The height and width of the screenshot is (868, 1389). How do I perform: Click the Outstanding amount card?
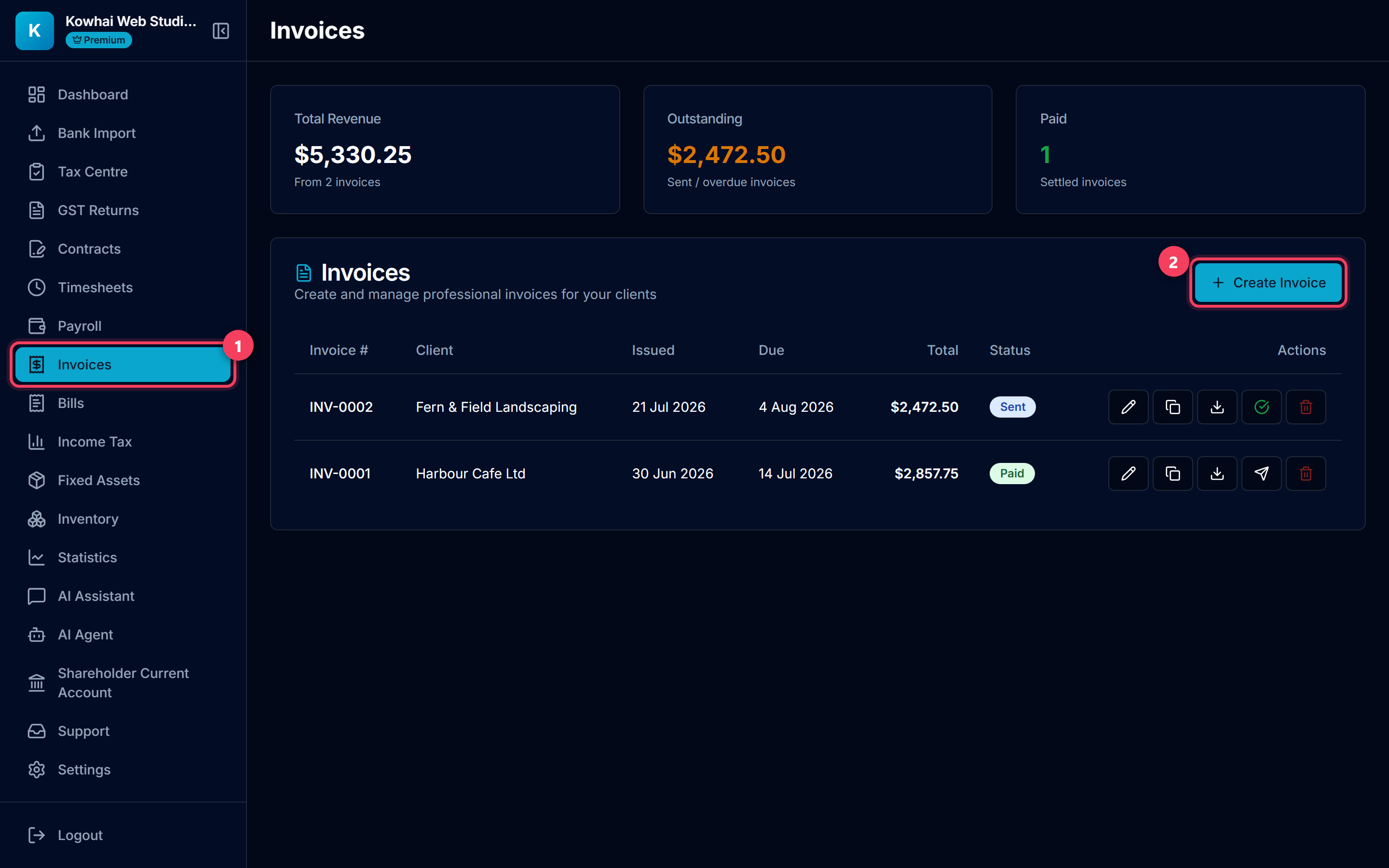[817, 149]
